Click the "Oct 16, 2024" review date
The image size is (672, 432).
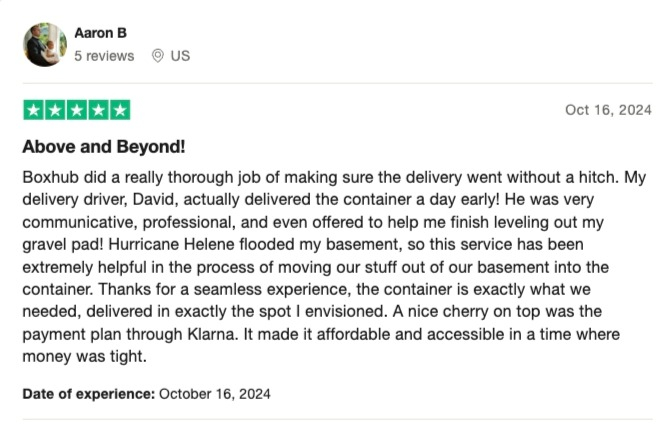click(x=608, y=110)
